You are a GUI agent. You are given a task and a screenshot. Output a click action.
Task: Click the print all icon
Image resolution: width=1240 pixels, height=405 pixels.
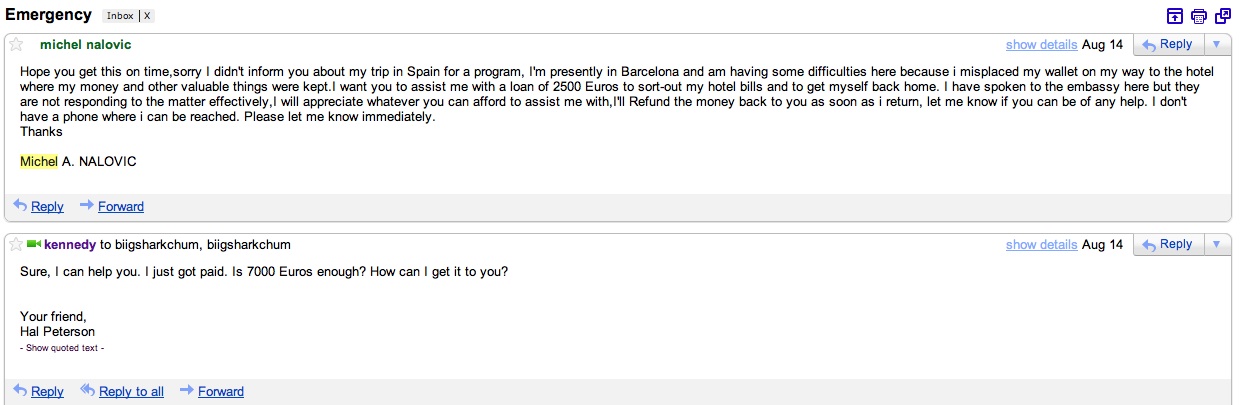[x=1199, y=16]
